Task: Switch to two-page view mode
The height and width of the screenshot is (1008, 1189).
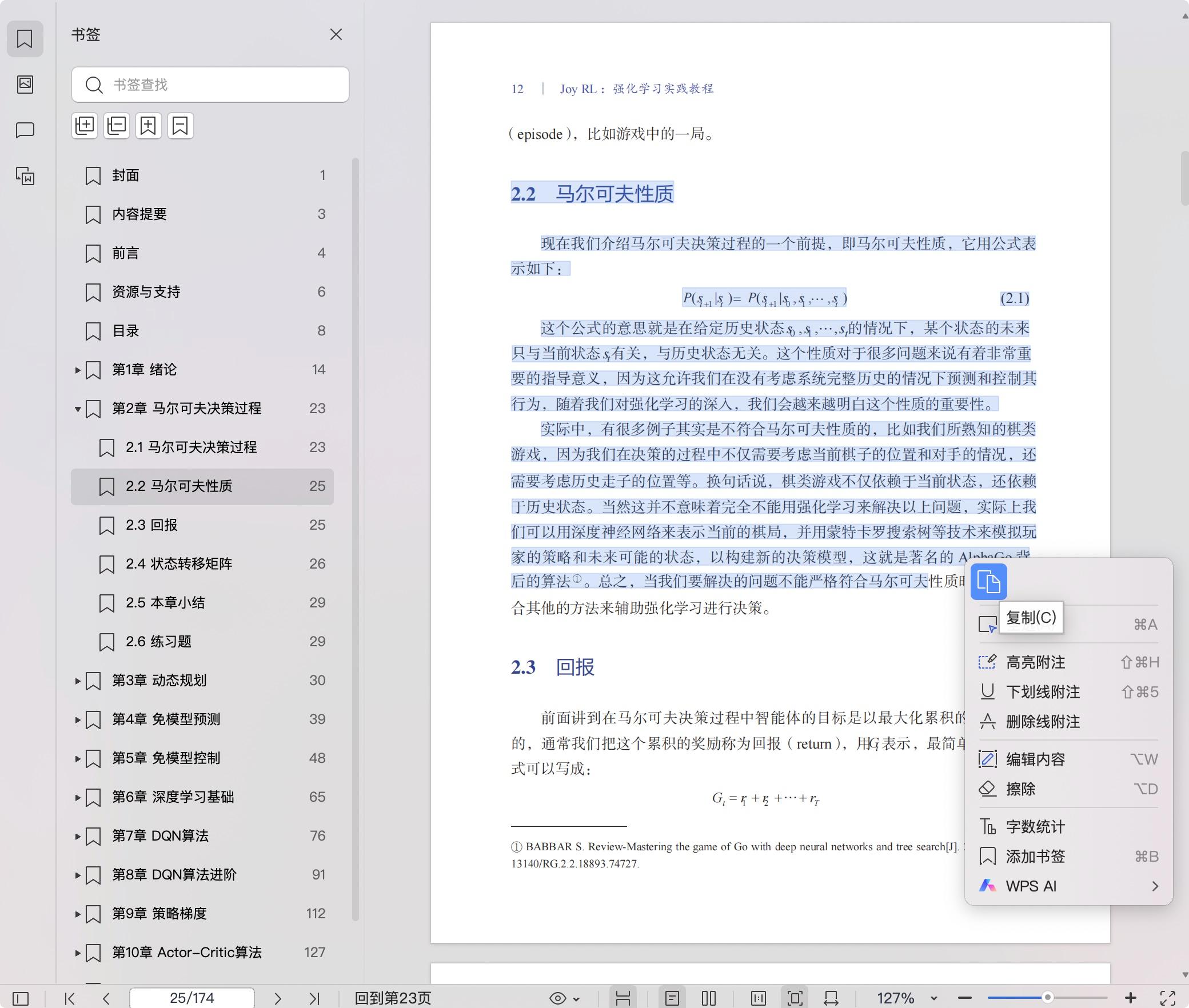Action: [x=709, y=998]
